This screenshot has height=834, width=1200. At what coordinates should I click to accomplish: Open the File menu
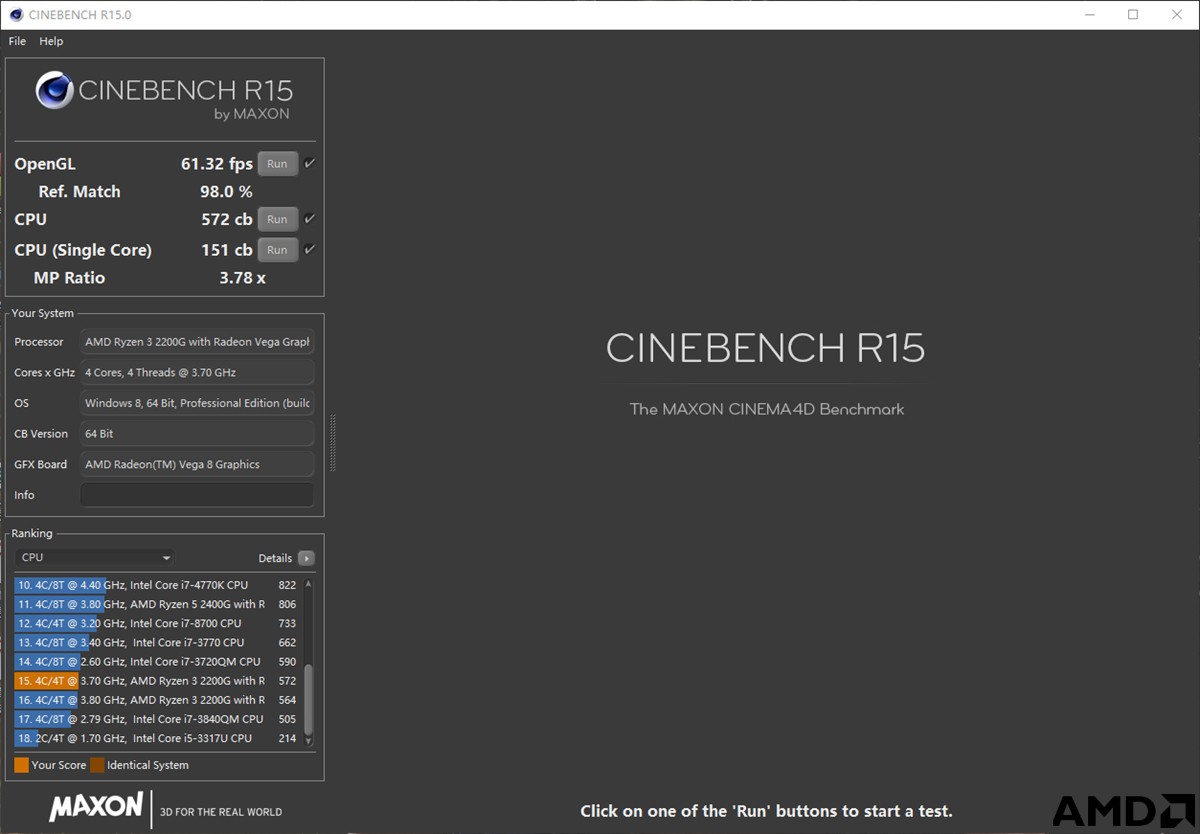(17, 41)
